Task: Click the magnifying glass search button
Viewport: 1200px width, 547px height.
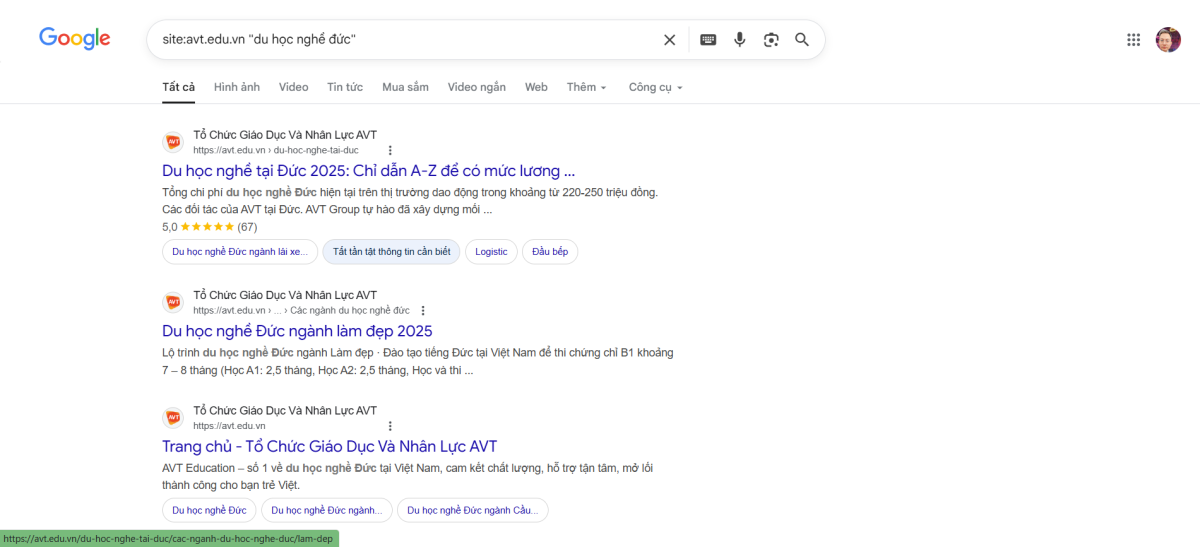Action: coord(802,40)
